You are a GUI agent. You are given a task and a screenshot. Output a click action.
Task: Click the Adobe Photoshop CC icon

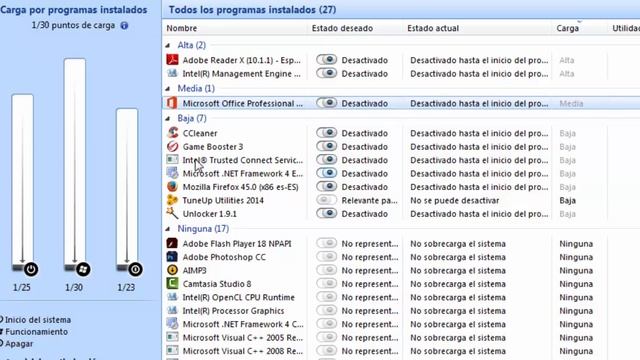(x=172, y=257)
